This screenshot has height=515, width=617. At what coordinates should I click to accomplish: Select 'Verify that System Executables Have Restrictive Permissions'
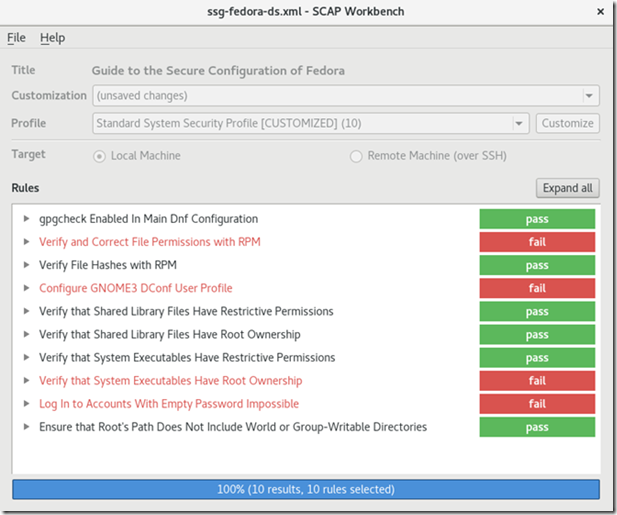[187, 358]
